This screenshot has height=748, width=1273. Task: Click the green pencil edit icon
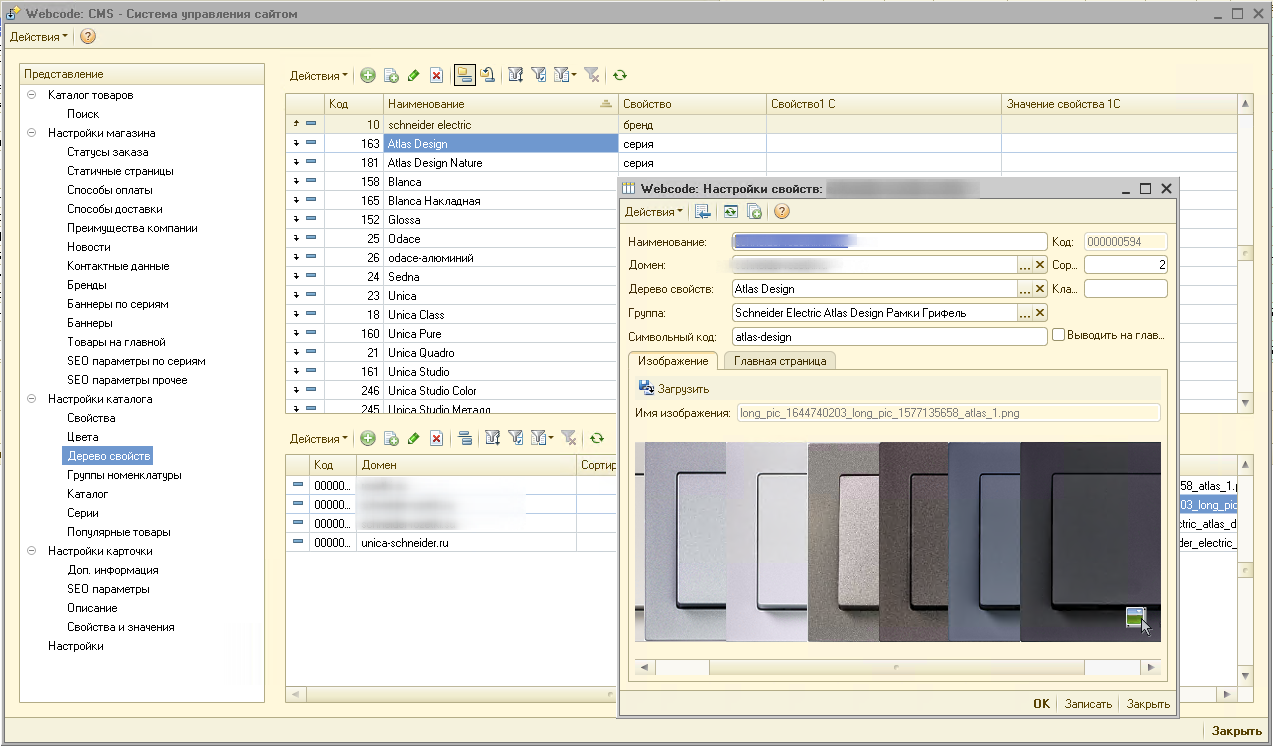coord(413,76)
